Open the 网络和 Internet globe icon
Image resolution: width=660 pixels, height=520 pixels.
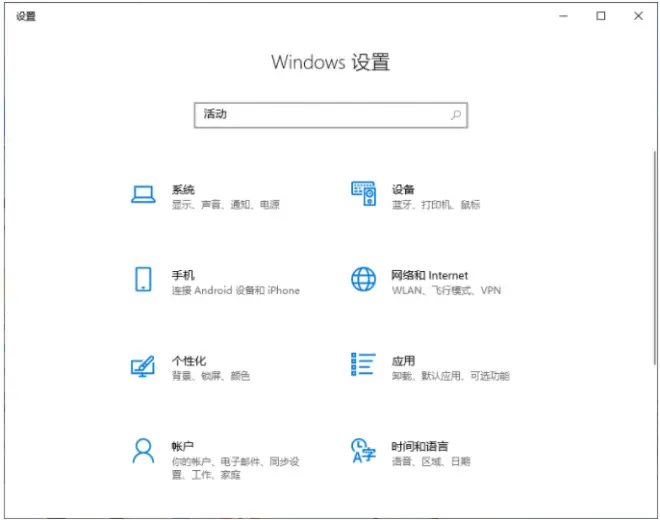(x=364, y=279)
